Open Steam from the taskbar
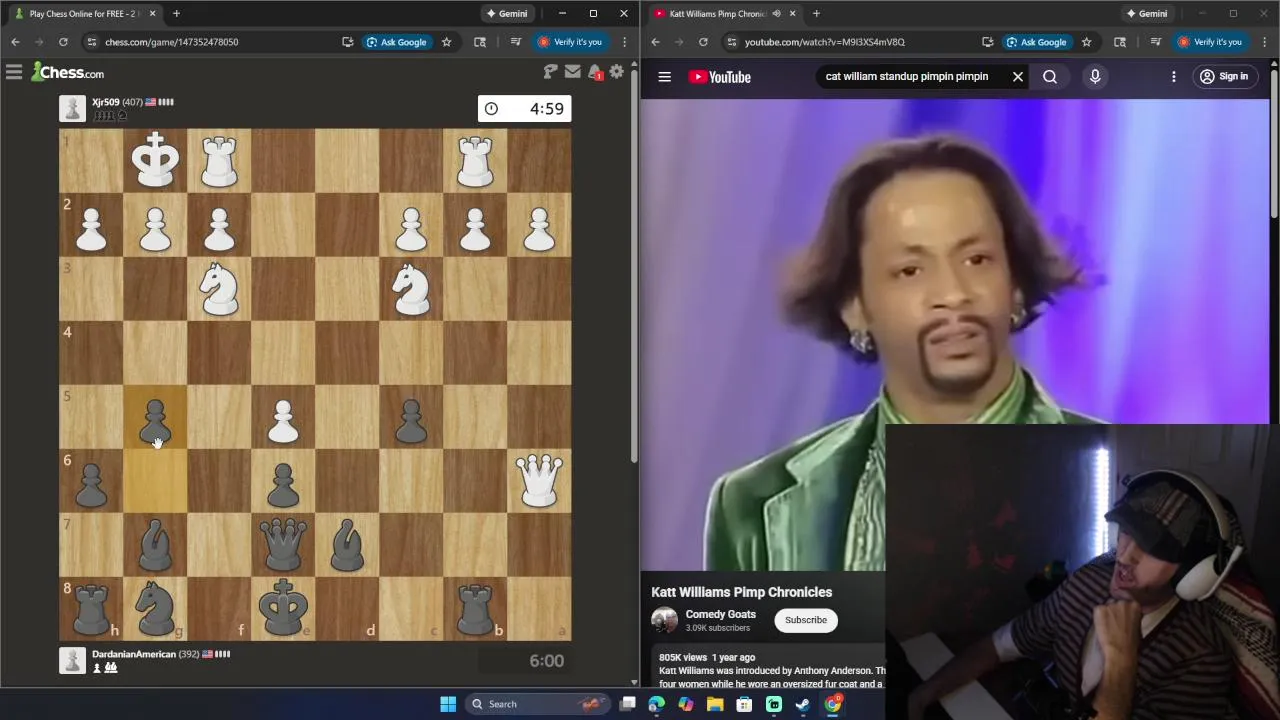The height and width of the screenshot is (720, 1280). tap(803, 704)
